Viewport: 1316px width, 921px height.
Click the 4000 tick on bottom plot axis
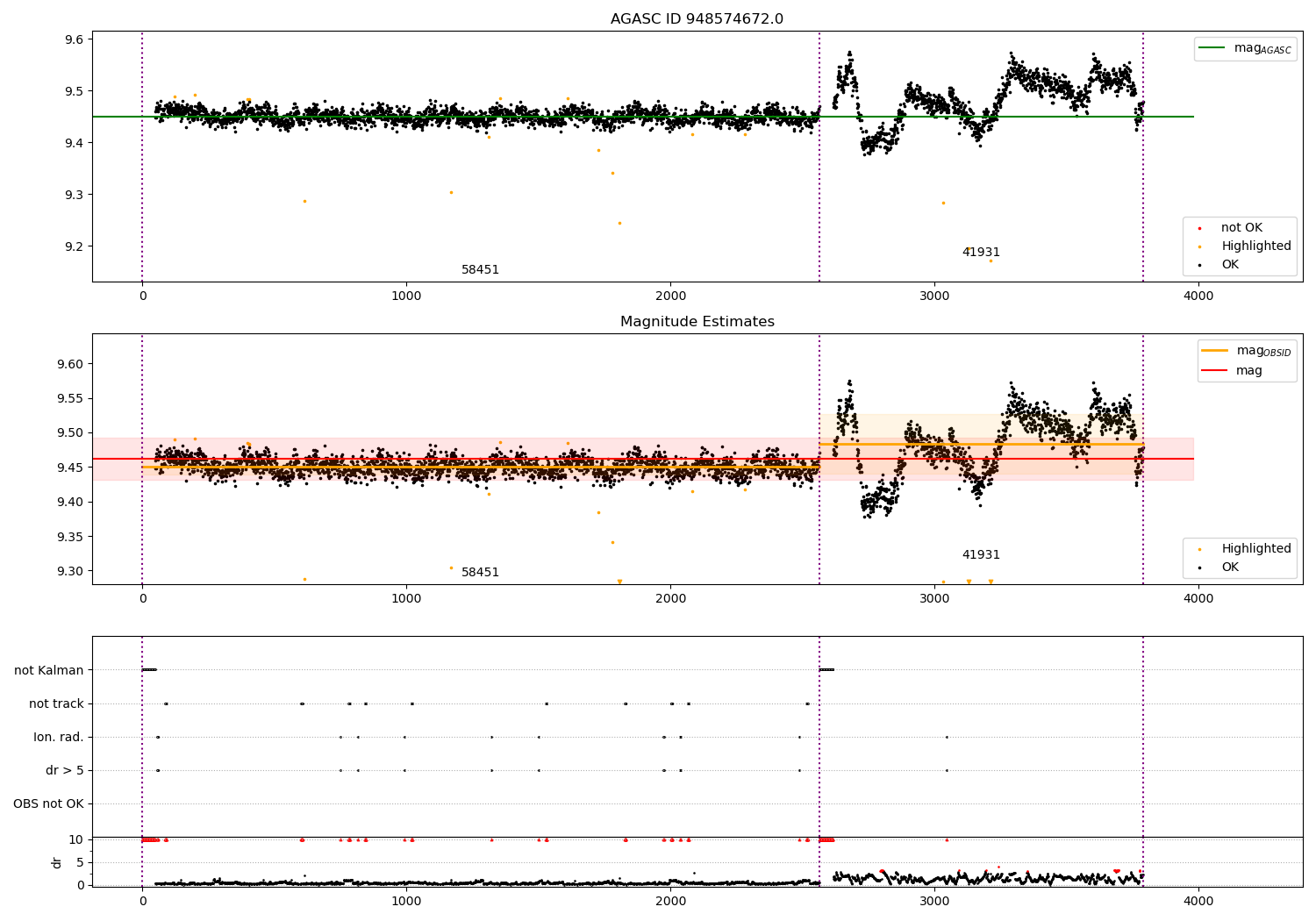tap(1198, 901)
